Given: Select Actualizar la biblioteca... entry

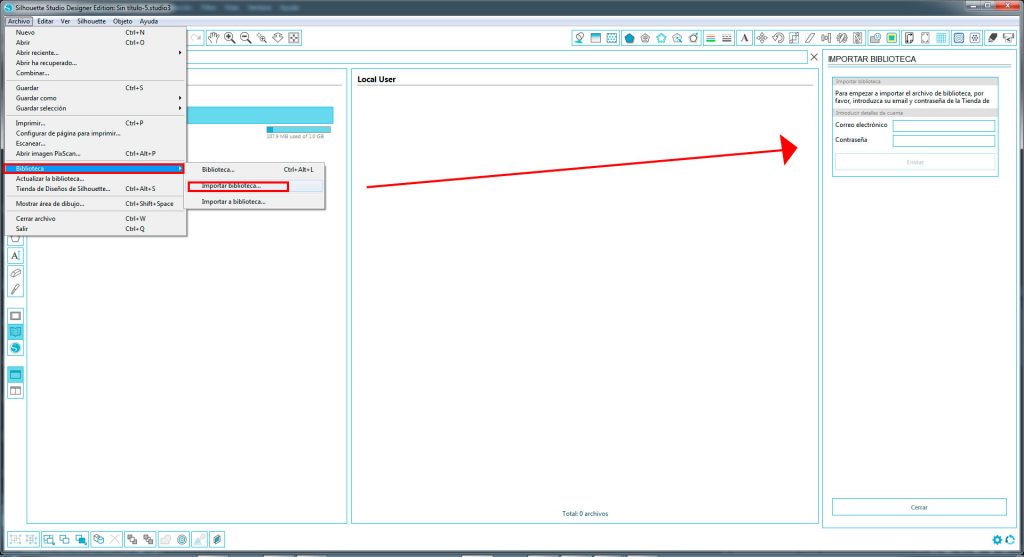Looking at the screenshot, I should point(95,178).
